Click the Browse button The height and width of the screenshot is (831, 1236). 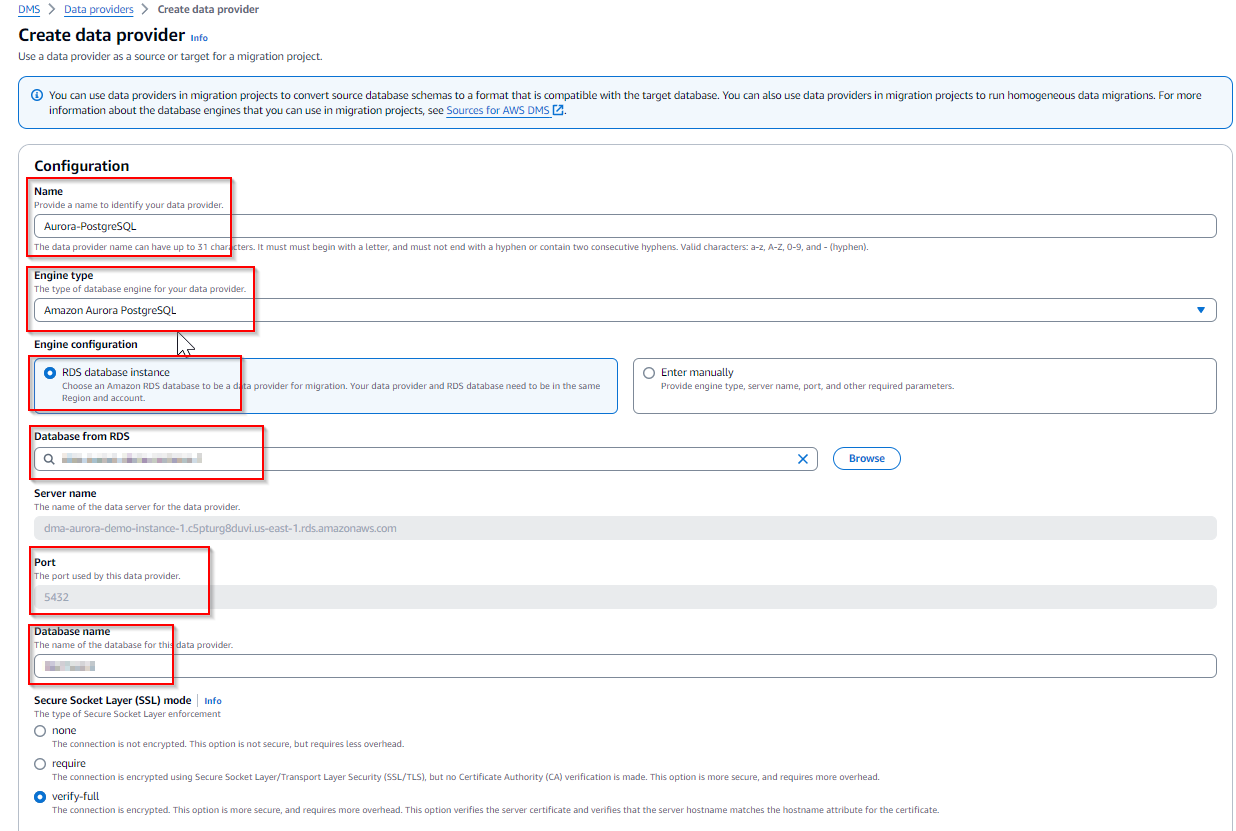(x=867, y=458)
